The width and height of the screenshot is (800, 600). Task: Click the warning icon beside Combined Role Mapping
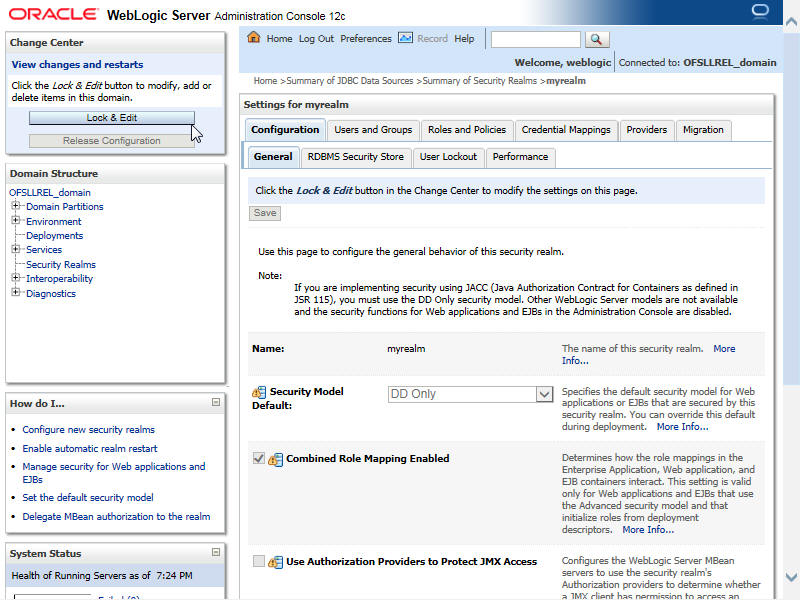(276, 459)
